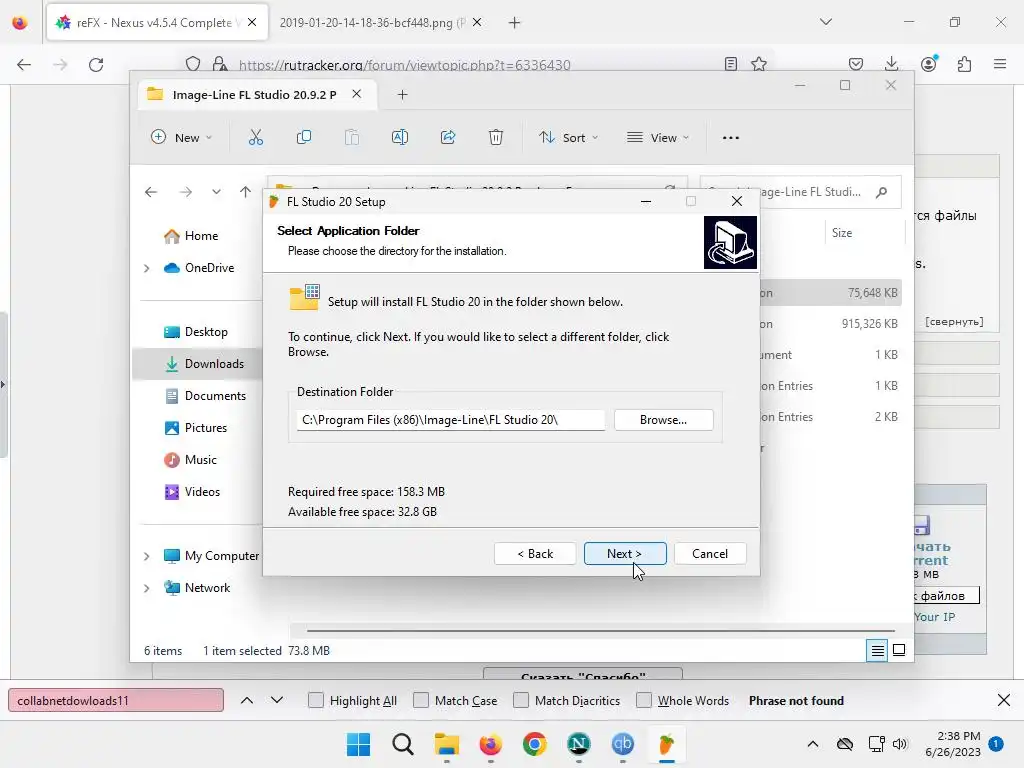Click Next in FL Studio Setup
This screenshot has width=1024, height=768.
625,553
